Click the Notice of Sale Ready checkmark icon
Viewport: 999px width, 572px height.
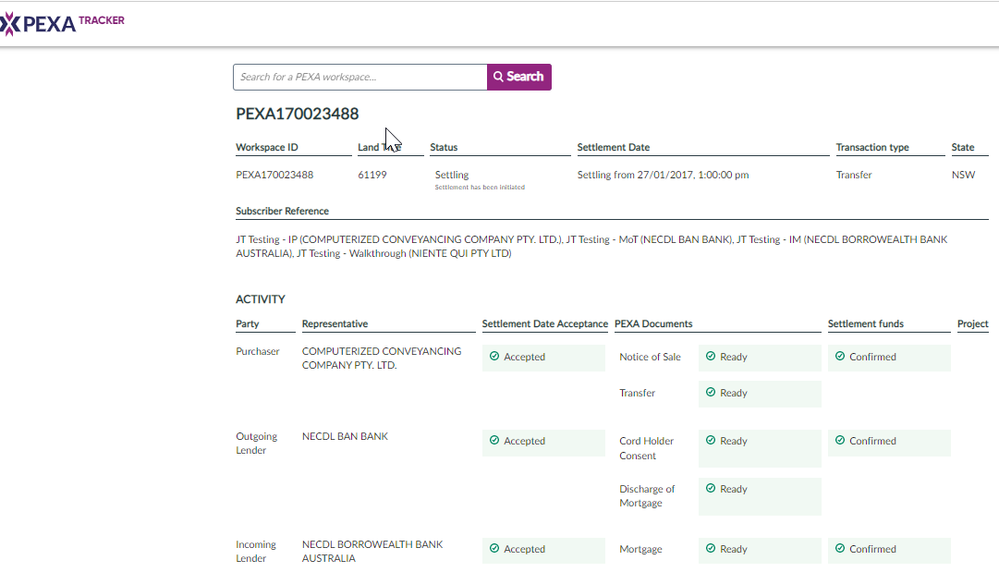pos(710,357)
